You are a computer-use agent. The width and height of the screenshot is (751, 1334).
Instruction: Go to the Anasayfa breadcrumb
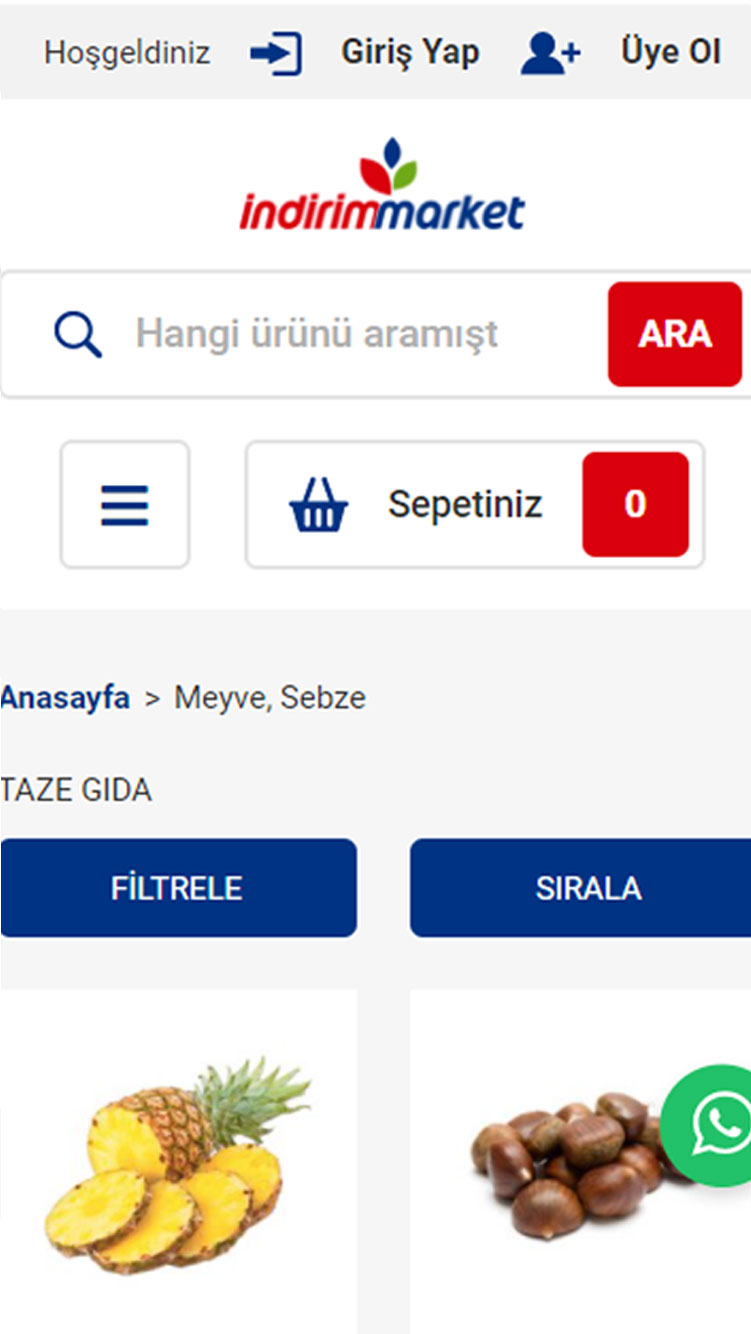click(65, 698)
